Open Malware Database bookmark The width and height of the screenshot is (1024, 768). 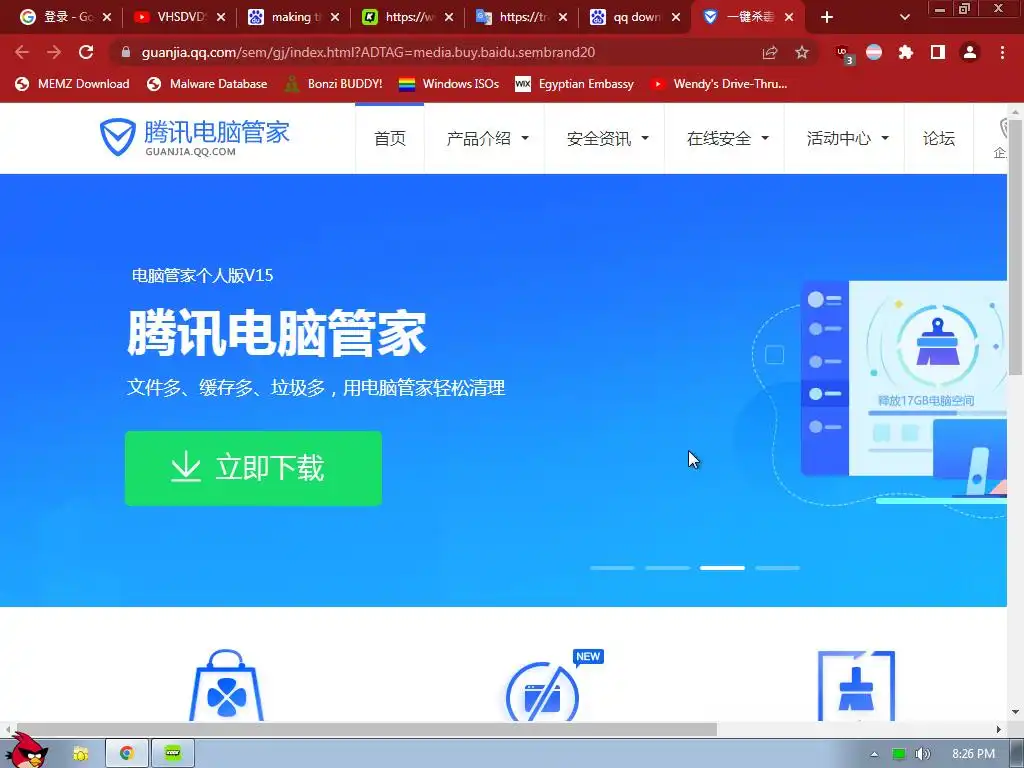point(207,84)
